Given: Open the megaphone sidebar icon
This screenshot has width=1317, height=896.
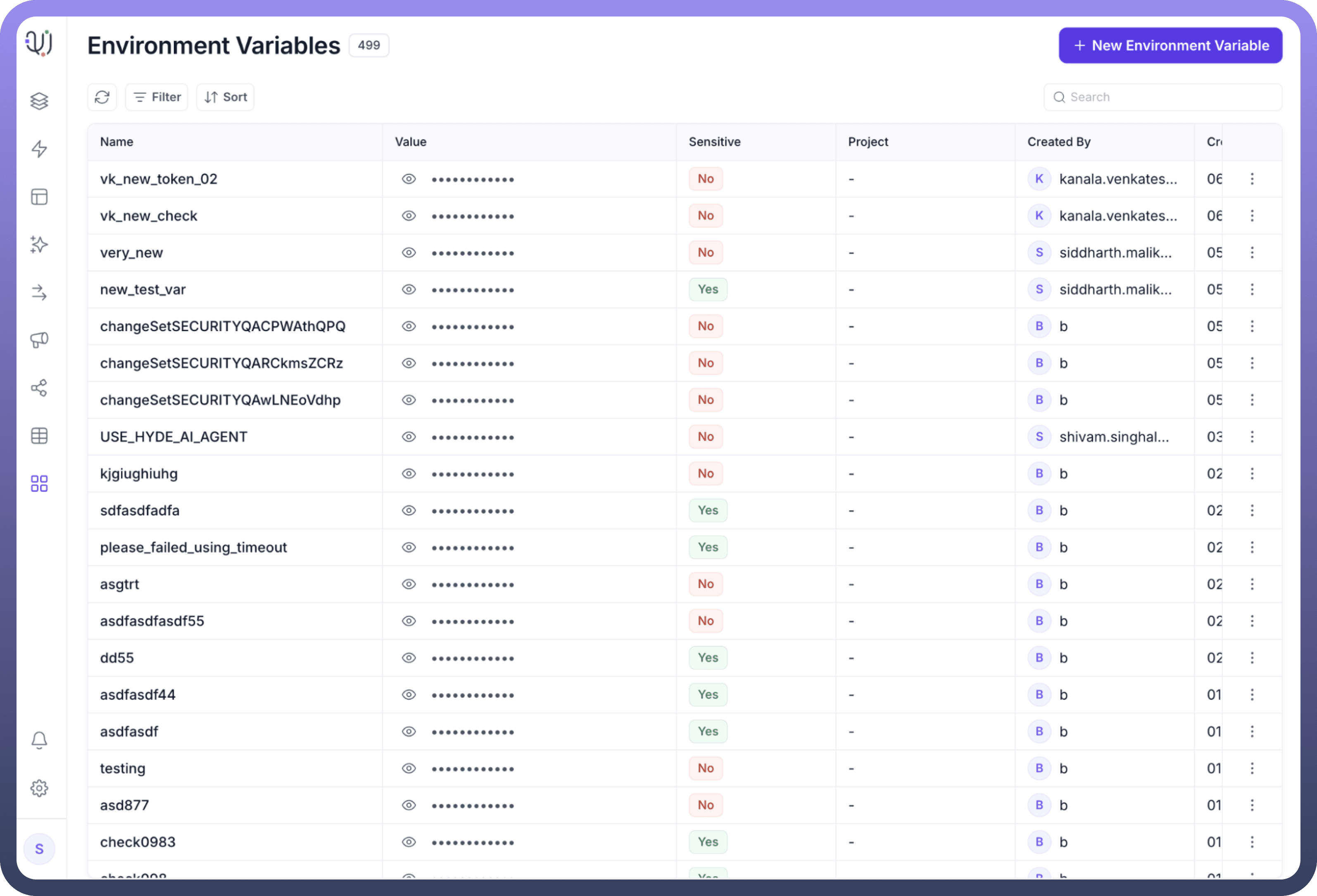Looking at the screenshot, I should pos(39,340).
